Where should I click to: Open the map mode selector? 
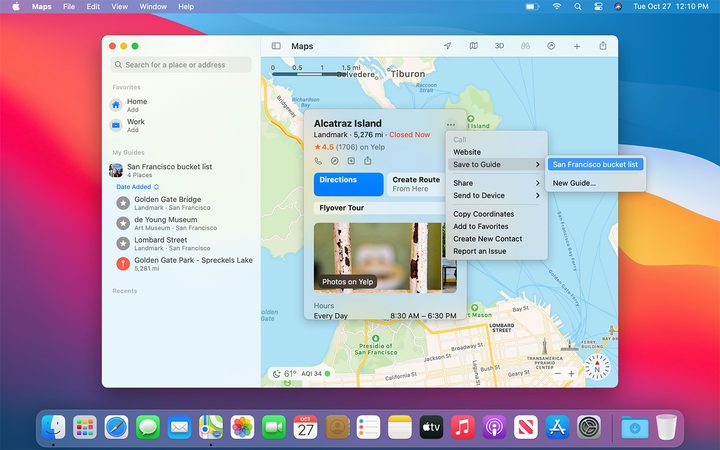[473, 46]
